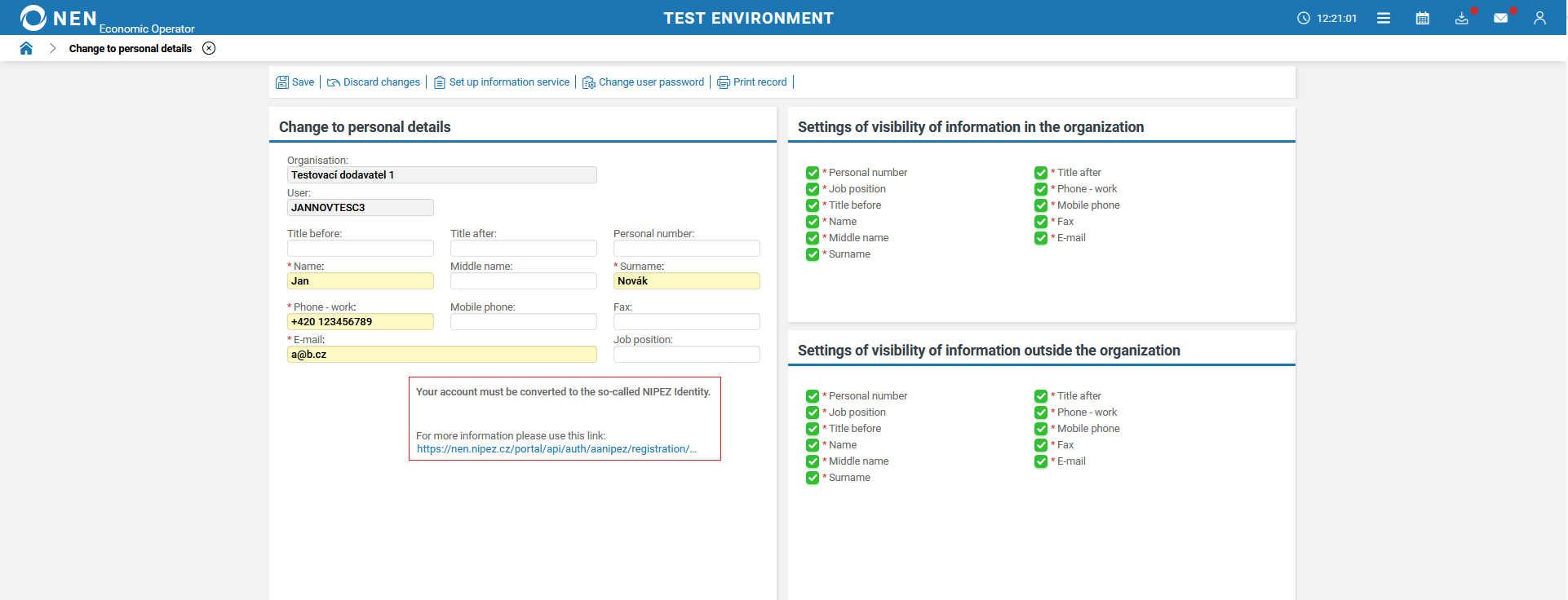Click Change user password
The height and width of the screenshot is (600, 1568).
[x=644, y=82]
